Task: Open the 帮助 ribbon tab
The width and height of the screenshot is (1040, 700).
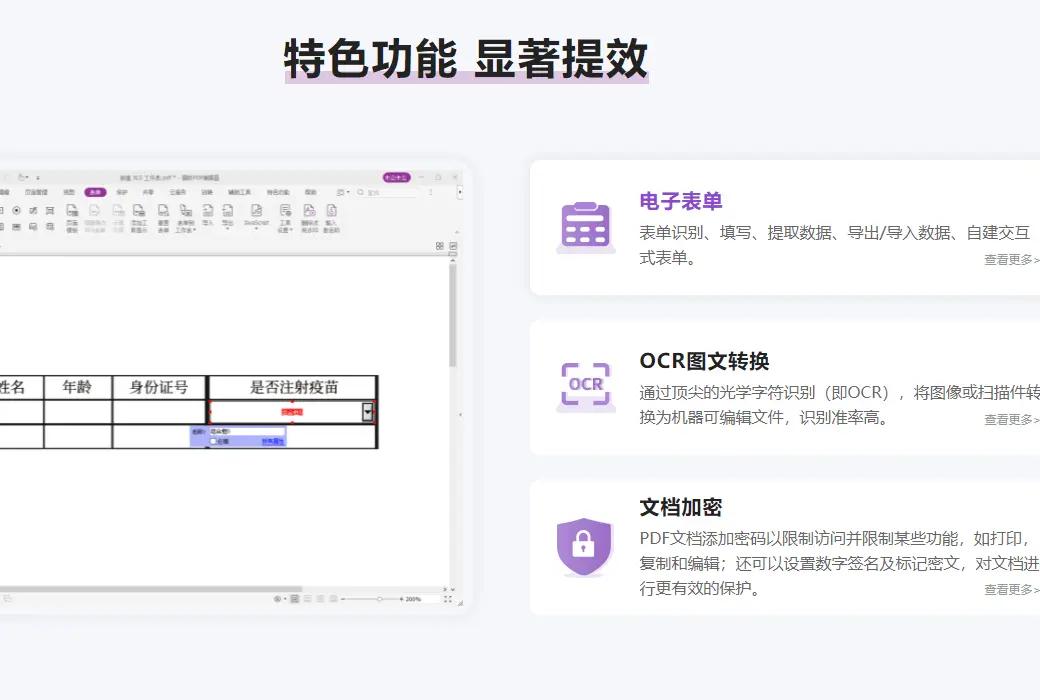Action: (x=310, y=192)
